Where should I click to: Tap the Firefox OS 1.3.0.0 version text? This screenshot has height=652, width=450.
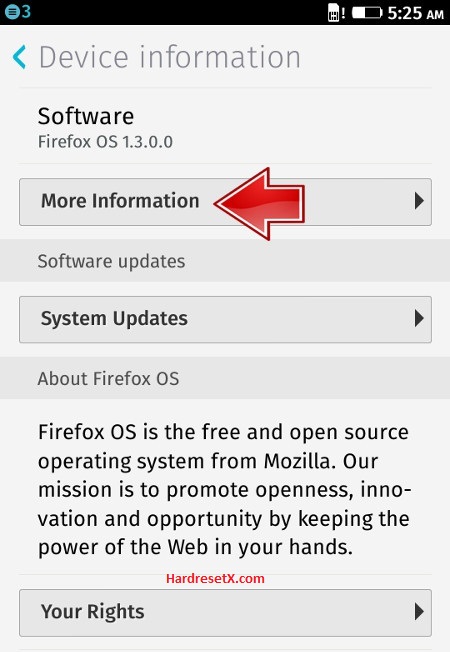coord(105,142)
